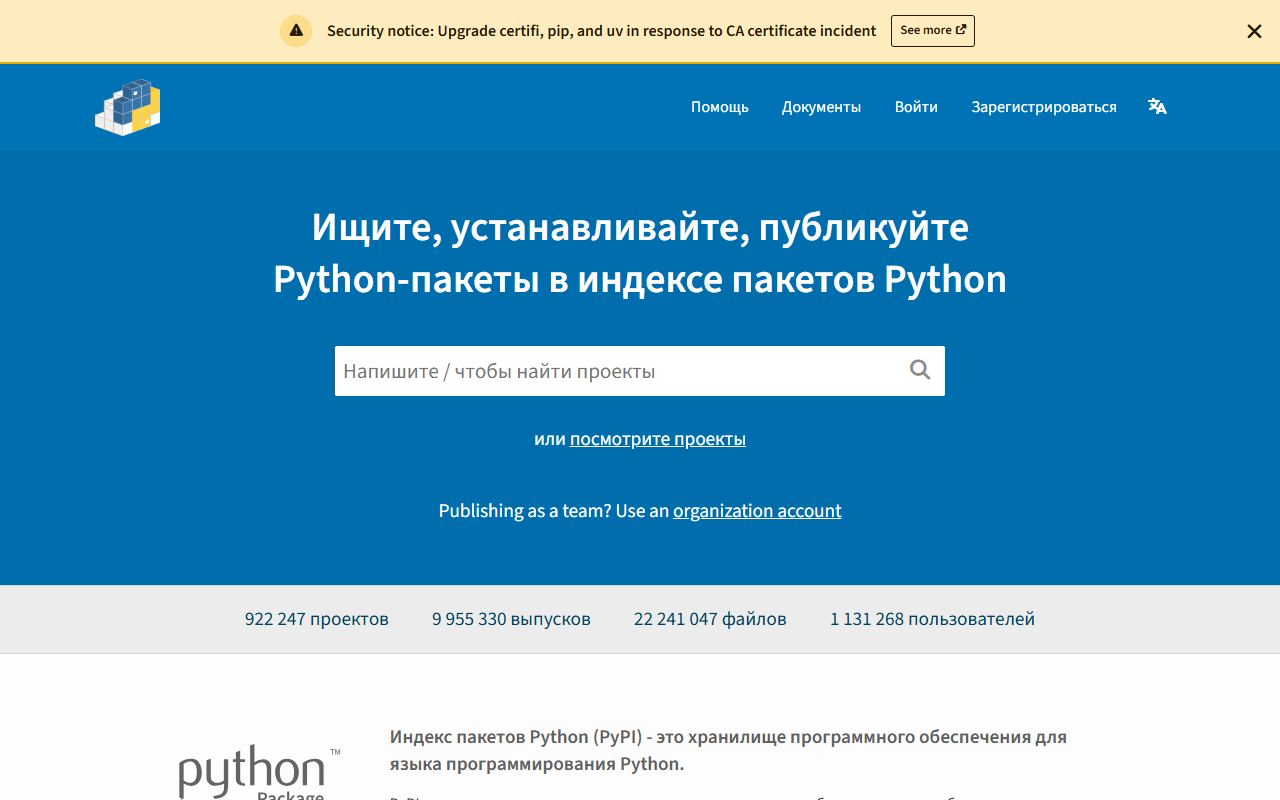Click the Python Package logo image
The height and width of the screenshot is (800, 1280).
260,772
